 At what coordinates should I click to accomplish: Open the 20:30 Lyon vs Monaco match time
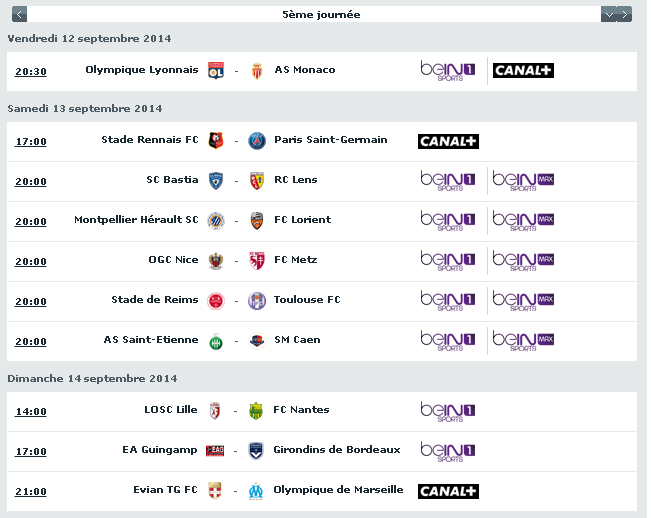(31, 72)
